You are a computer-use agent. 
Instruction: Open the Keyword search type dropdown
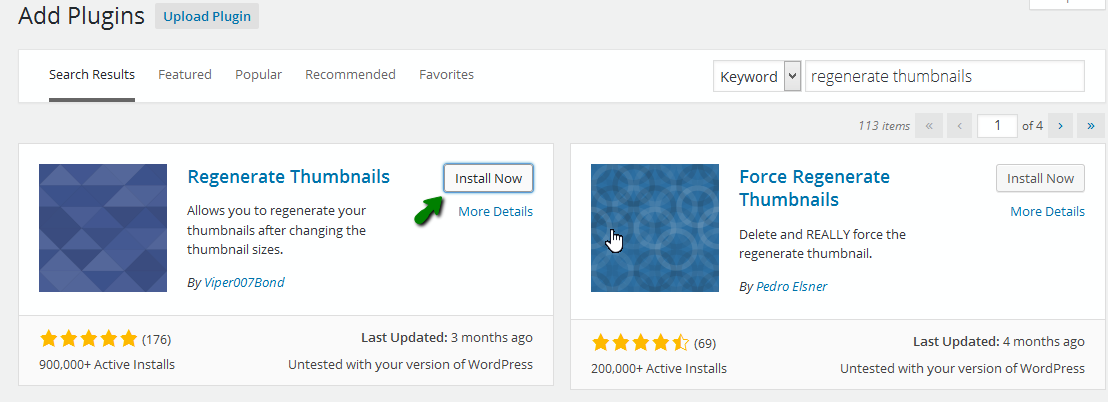tap(757, 76)
